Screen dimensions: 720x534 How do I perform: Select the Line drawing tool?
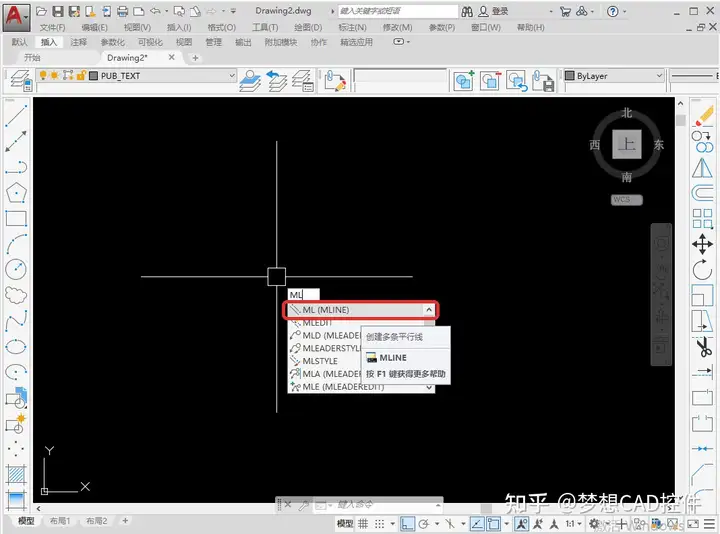[x=16, y=115]
